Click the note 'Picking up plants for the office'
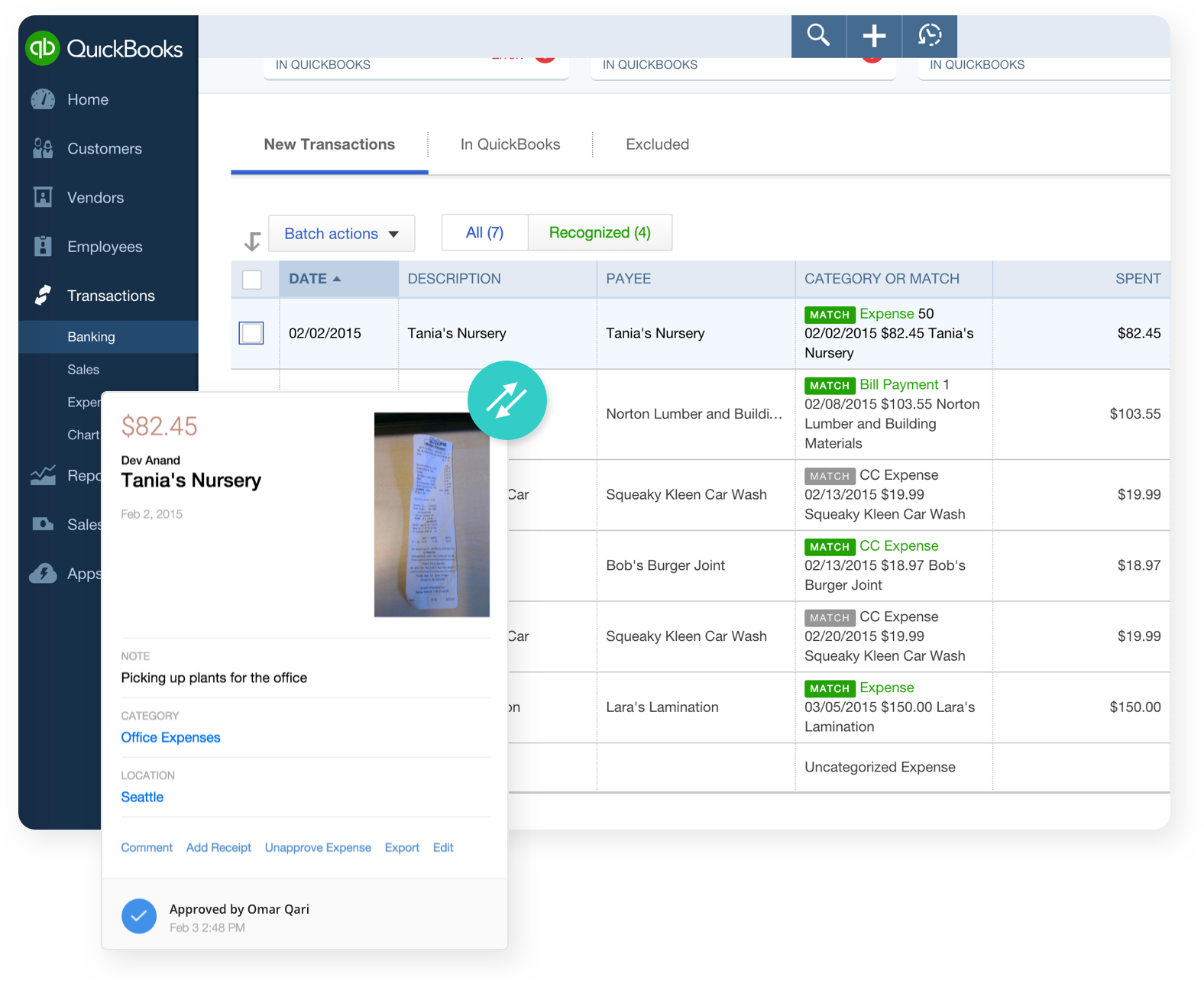Viewport: 1204px width, 987px height. click(x=214, y=678)
